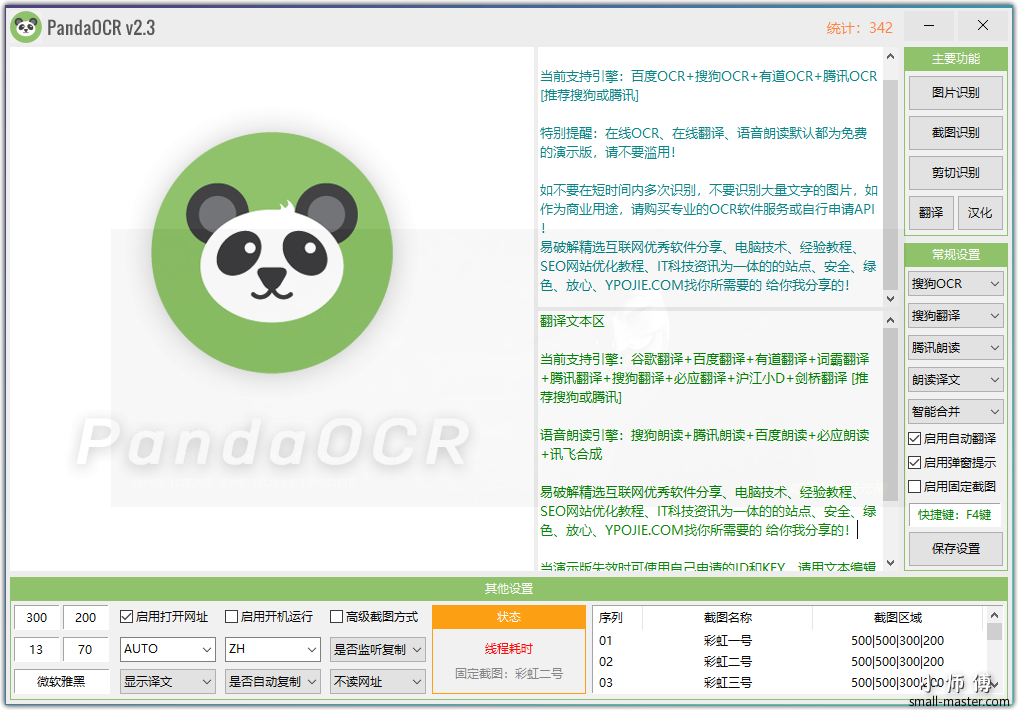Click scroll up arrow of translation text area

(891, 320)
